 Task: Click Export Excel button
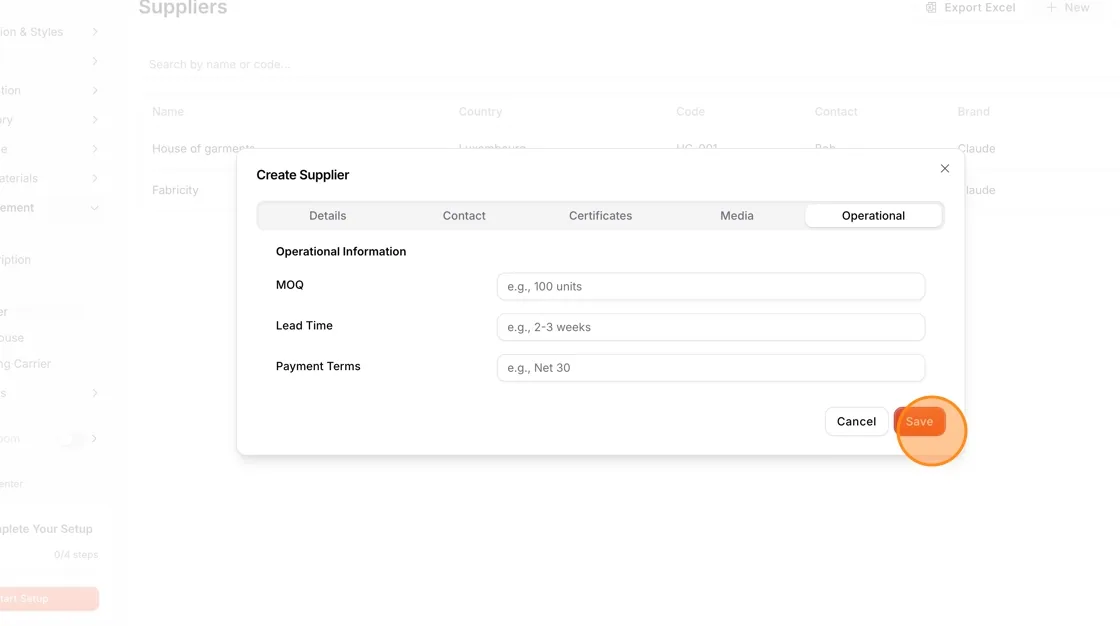pos(970,8)
